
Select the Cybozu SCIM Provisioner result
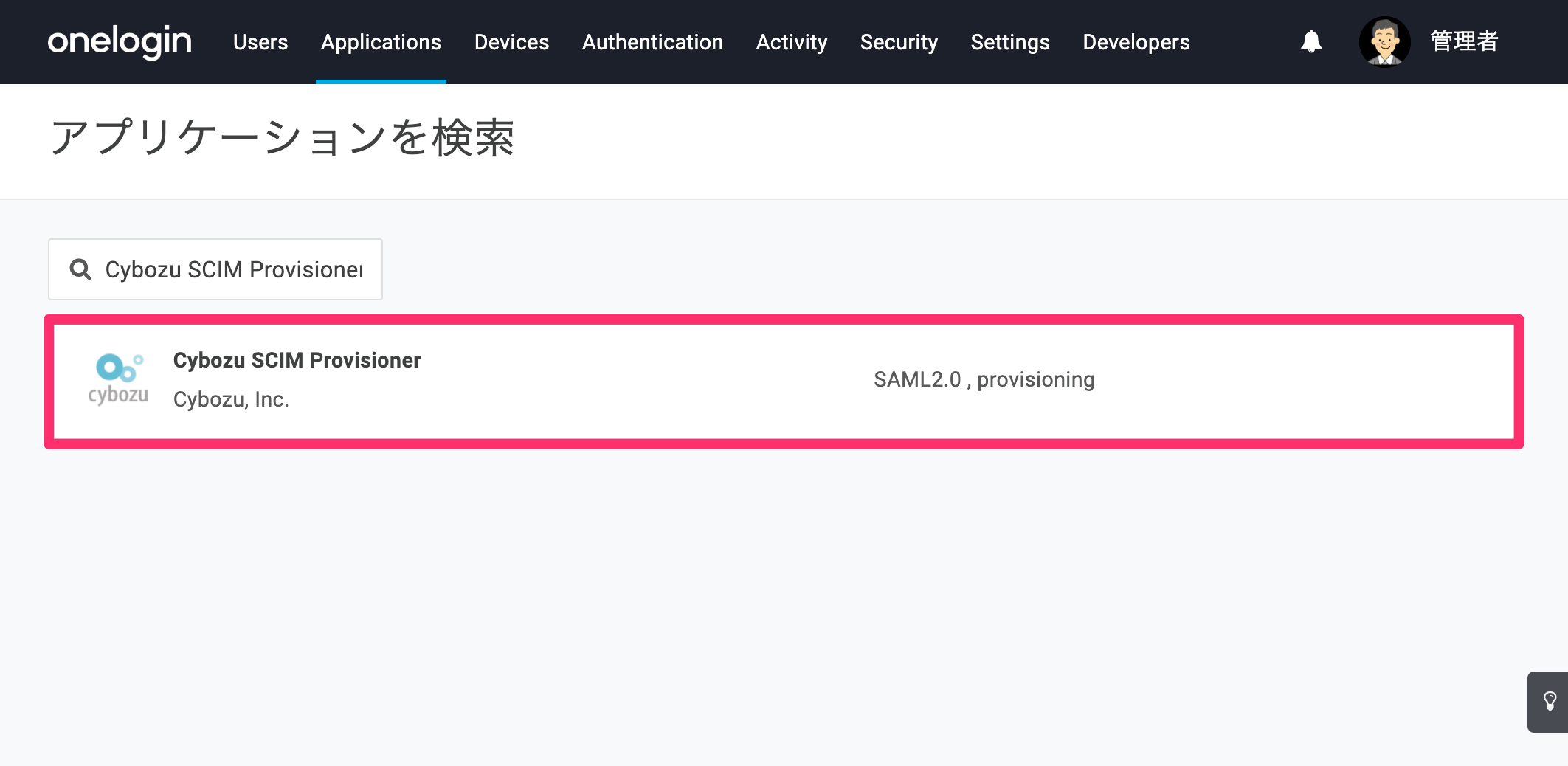click(784, 382)
